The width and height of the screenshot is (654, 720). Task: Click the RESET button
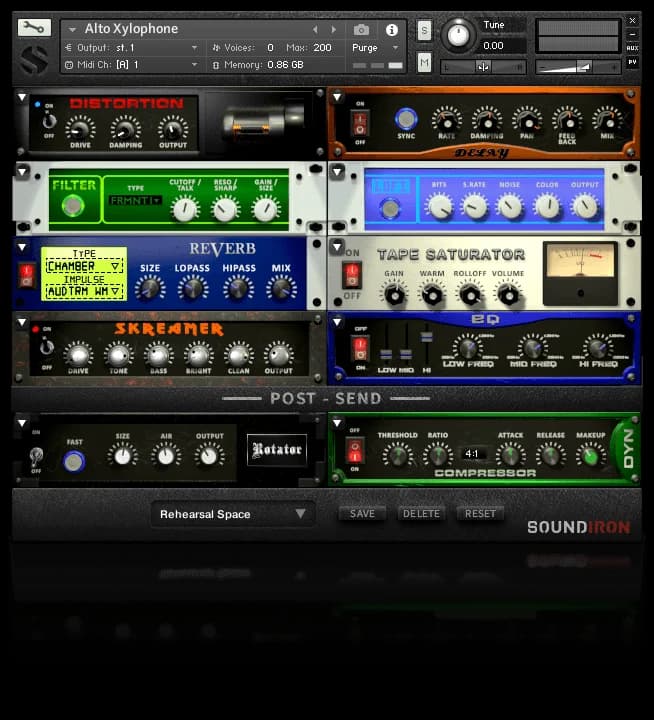pyautogui.click(x=480, y=514)
